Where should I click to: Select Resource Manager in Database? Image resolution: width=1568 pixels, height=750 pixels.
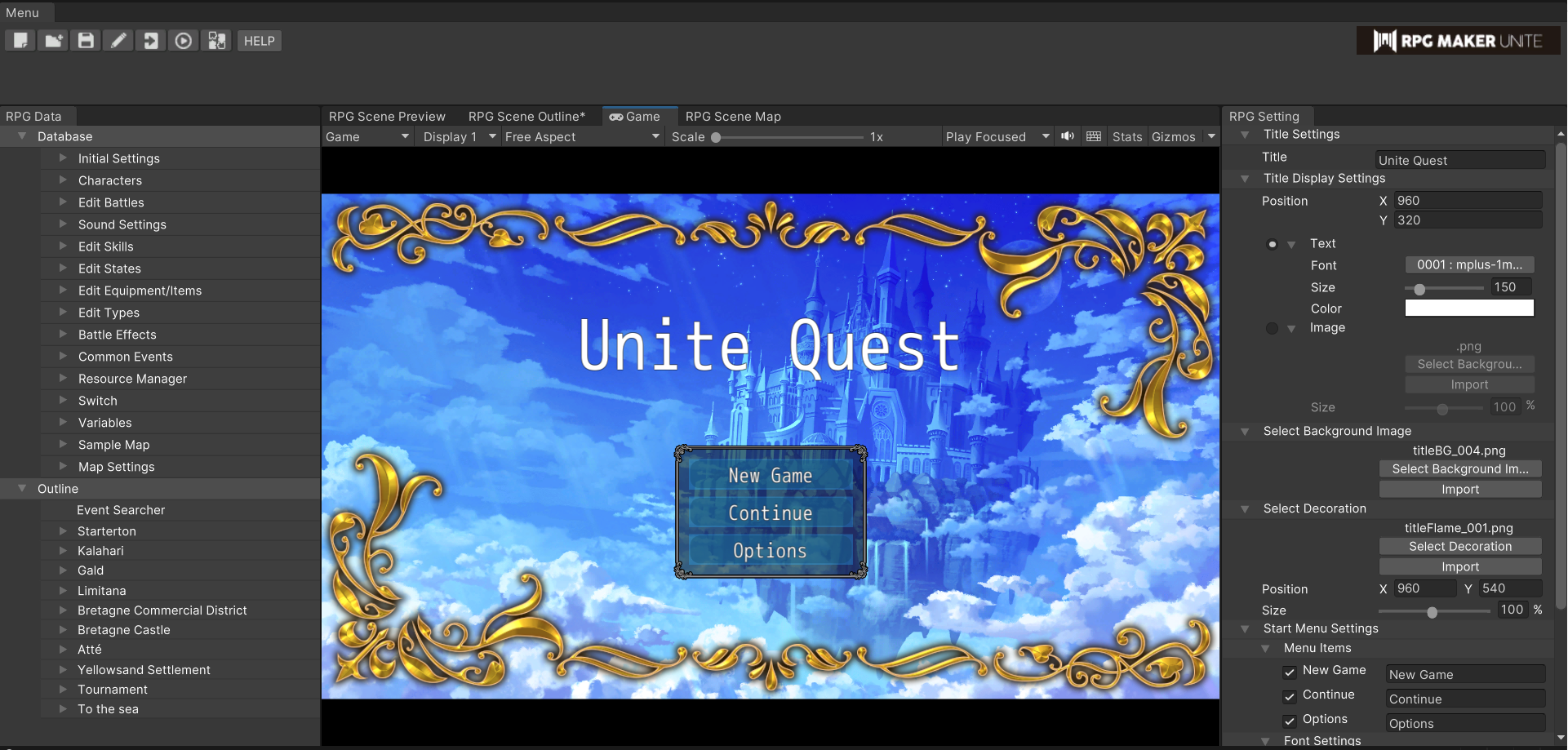[x=132, y=379]
